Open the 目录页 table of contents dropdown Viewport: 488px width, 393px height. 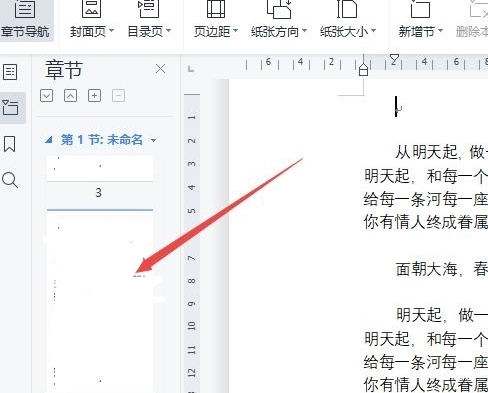tap(149, 32)
